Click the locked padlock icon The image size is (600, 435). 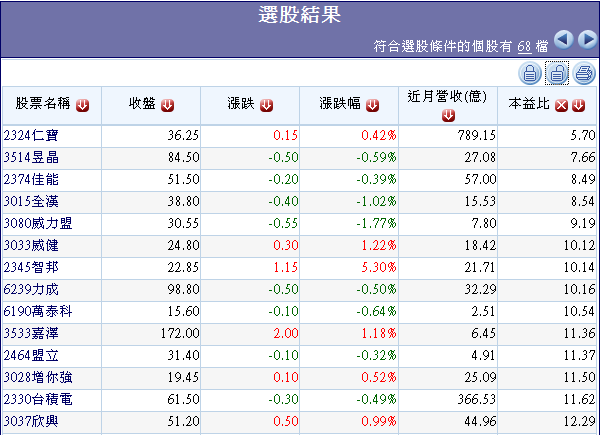tap(530, 73)
